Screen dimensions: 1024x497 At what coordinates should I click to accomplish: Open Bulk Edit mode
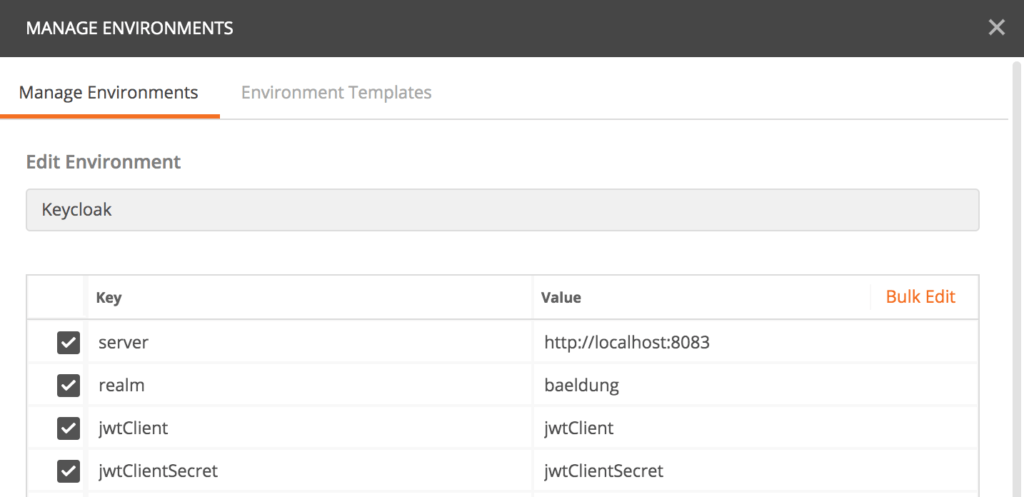(920, 297)
